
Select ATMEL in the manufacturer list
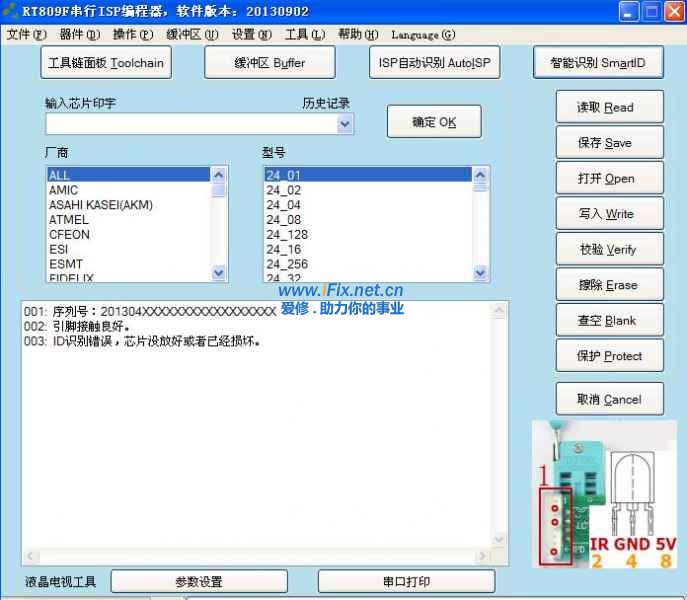point(69,220)
